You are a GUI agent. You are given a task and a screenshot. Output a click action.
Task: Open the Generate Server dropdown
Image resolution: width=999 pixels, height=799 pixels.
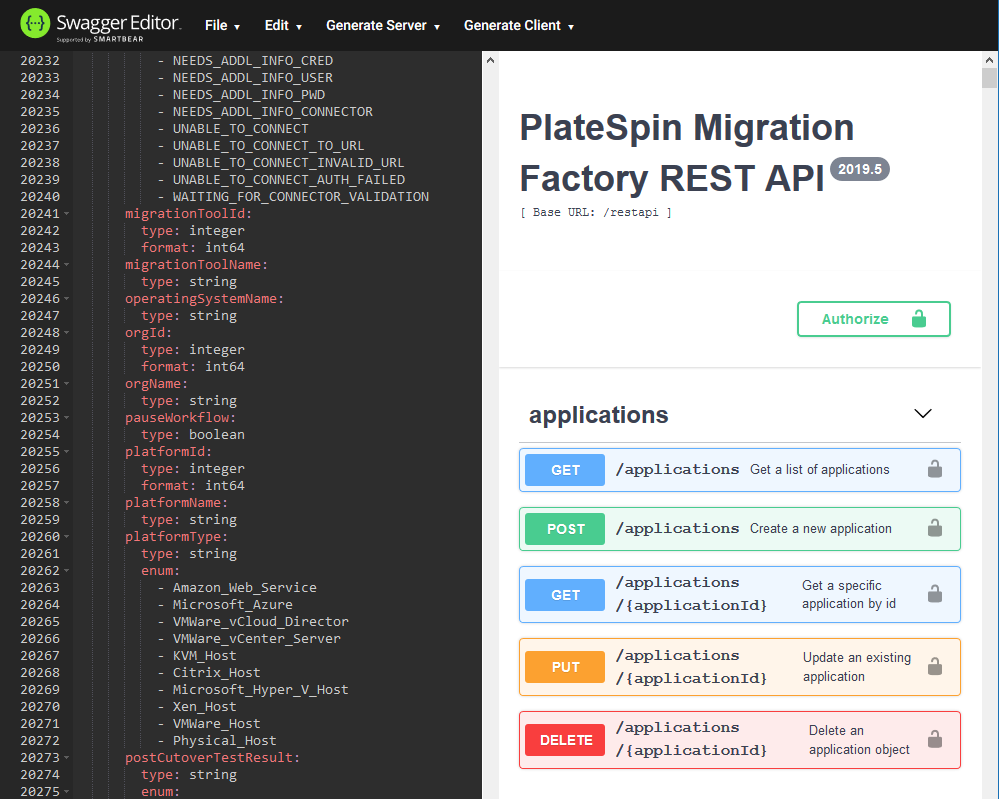click(x=383, y=26)
